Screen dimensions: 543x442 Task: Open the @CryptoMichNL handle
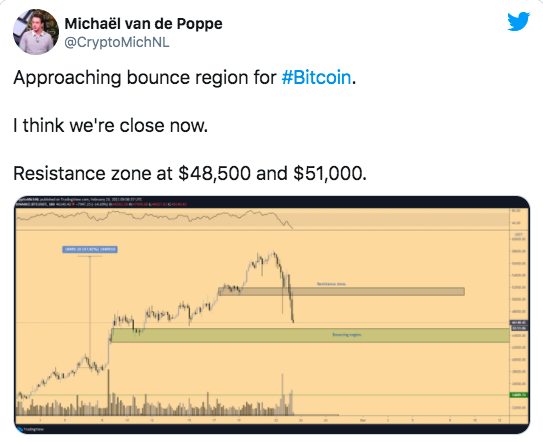pos(117,42)
